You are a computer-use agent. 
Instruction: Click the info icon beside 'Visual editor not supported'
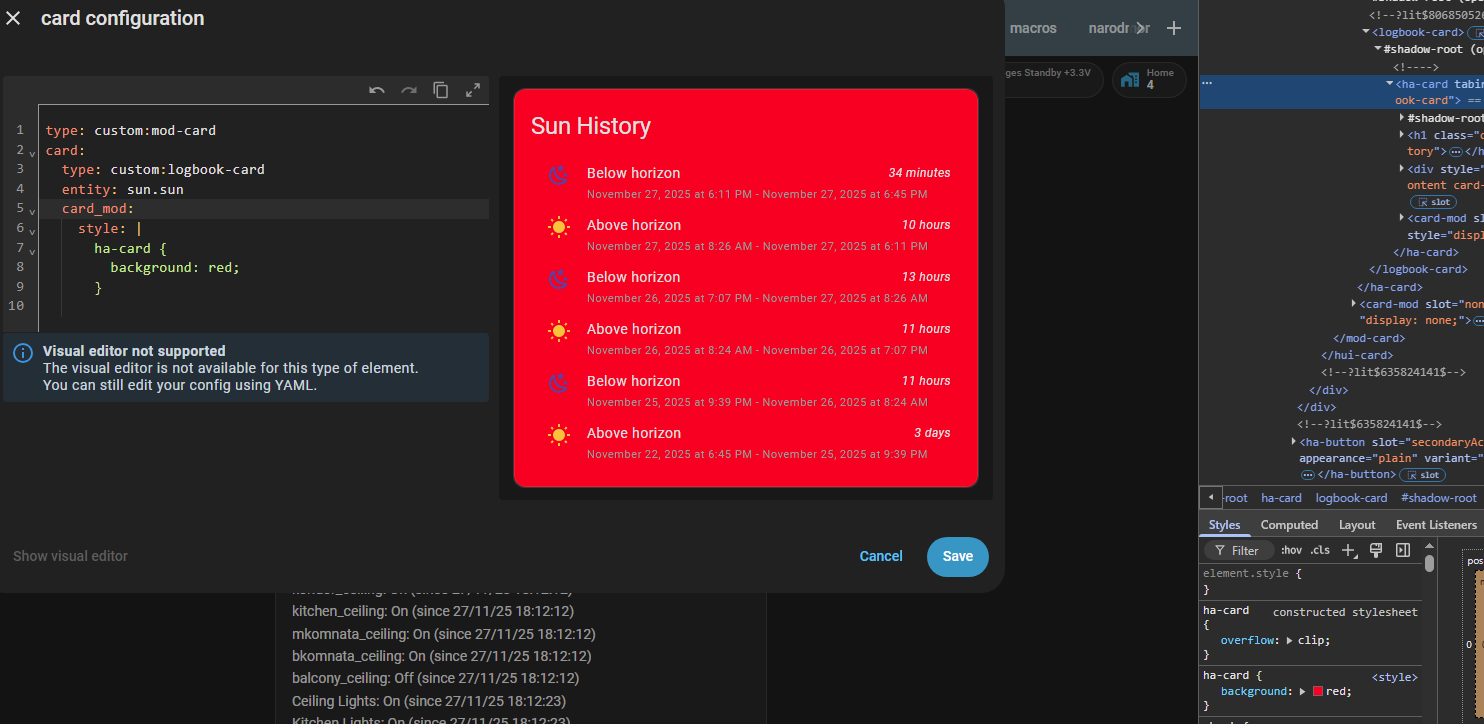point(22,353)
